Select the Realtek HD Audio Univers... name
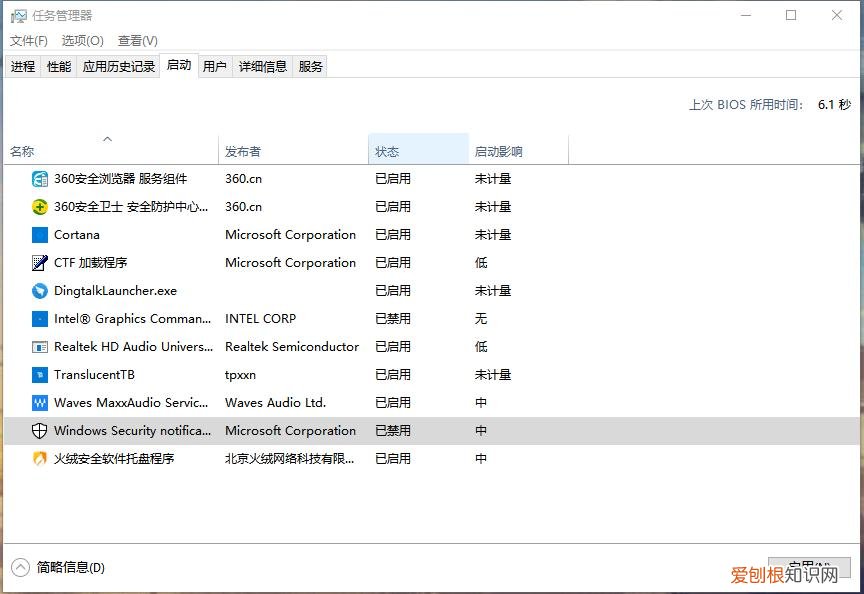The width and height of the screenshot is (864, 594). point(133,347)
